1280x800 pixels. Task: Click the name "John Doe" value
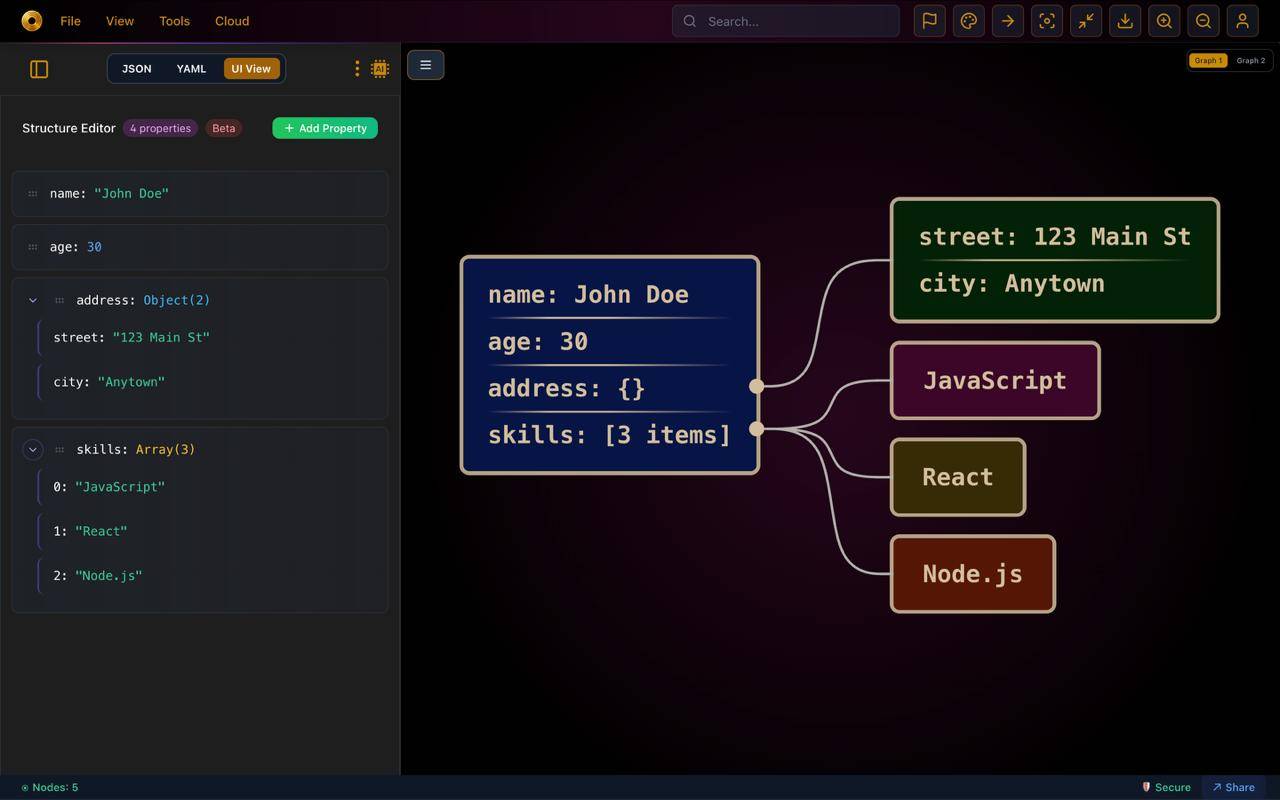coord(131,194)
